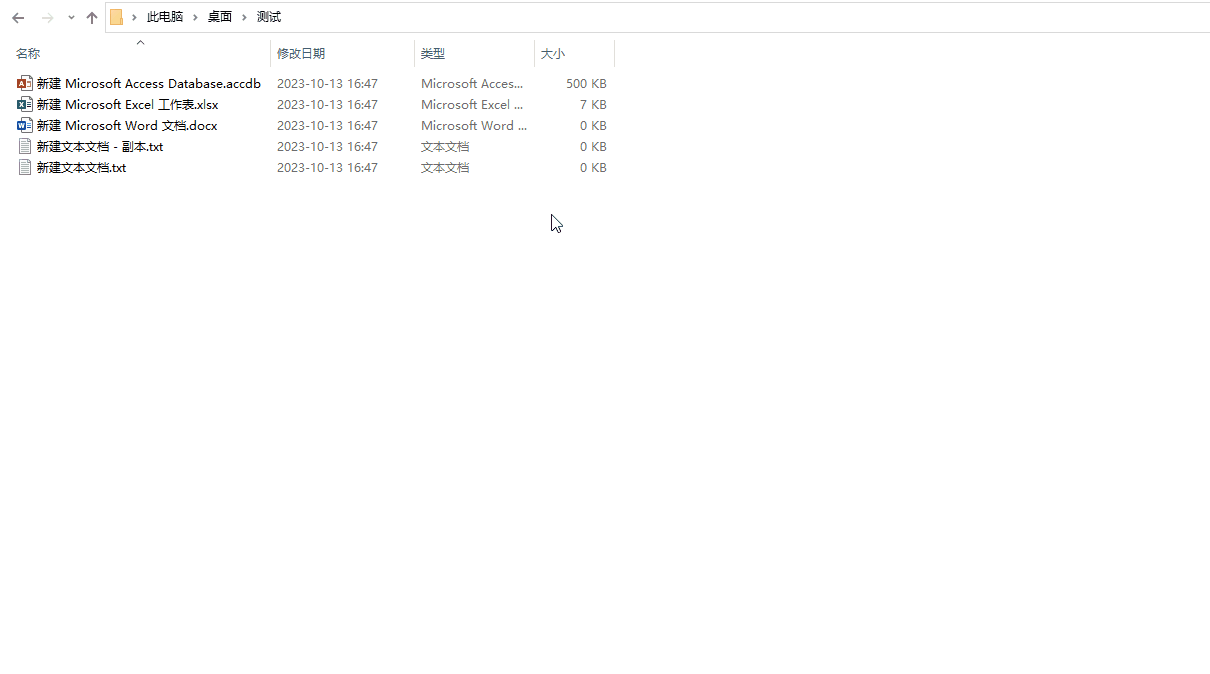Select 新建 Microsoft Excel 工作表.xlsx

click(128, 105)
